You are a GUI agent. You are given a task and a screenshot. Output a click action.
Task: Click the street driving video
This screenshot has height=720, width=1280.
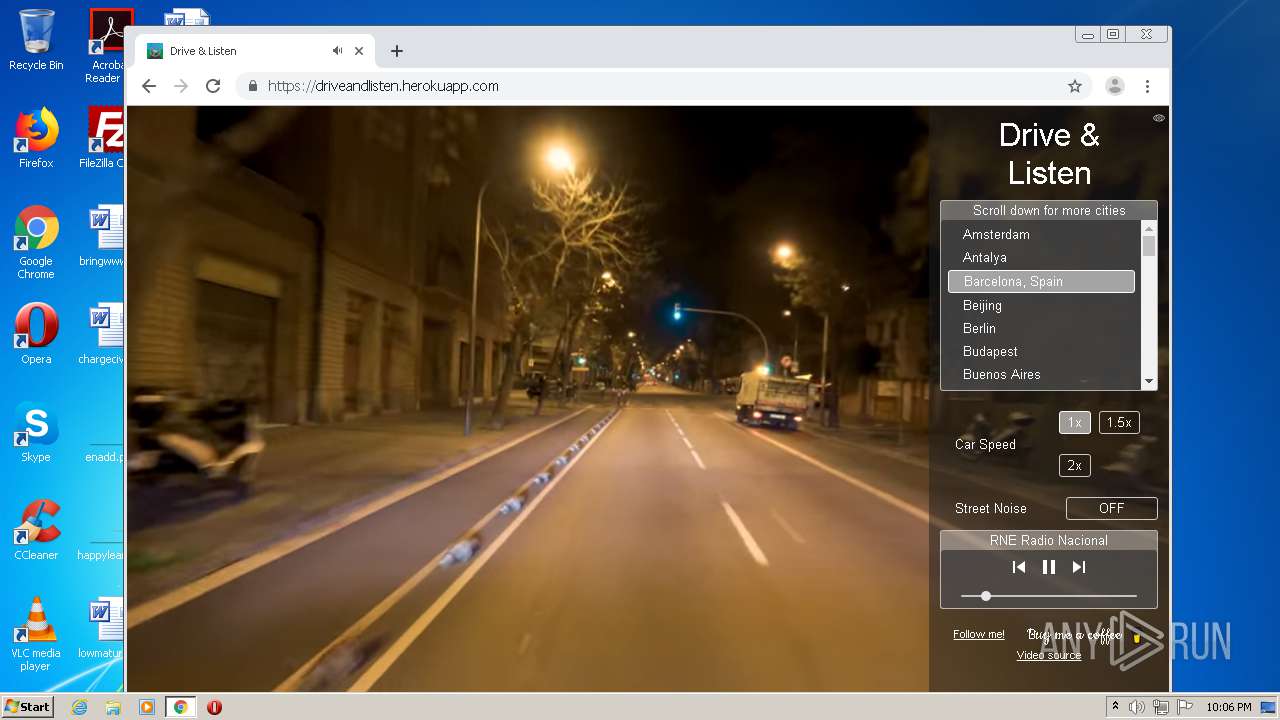tap(528, 398)
